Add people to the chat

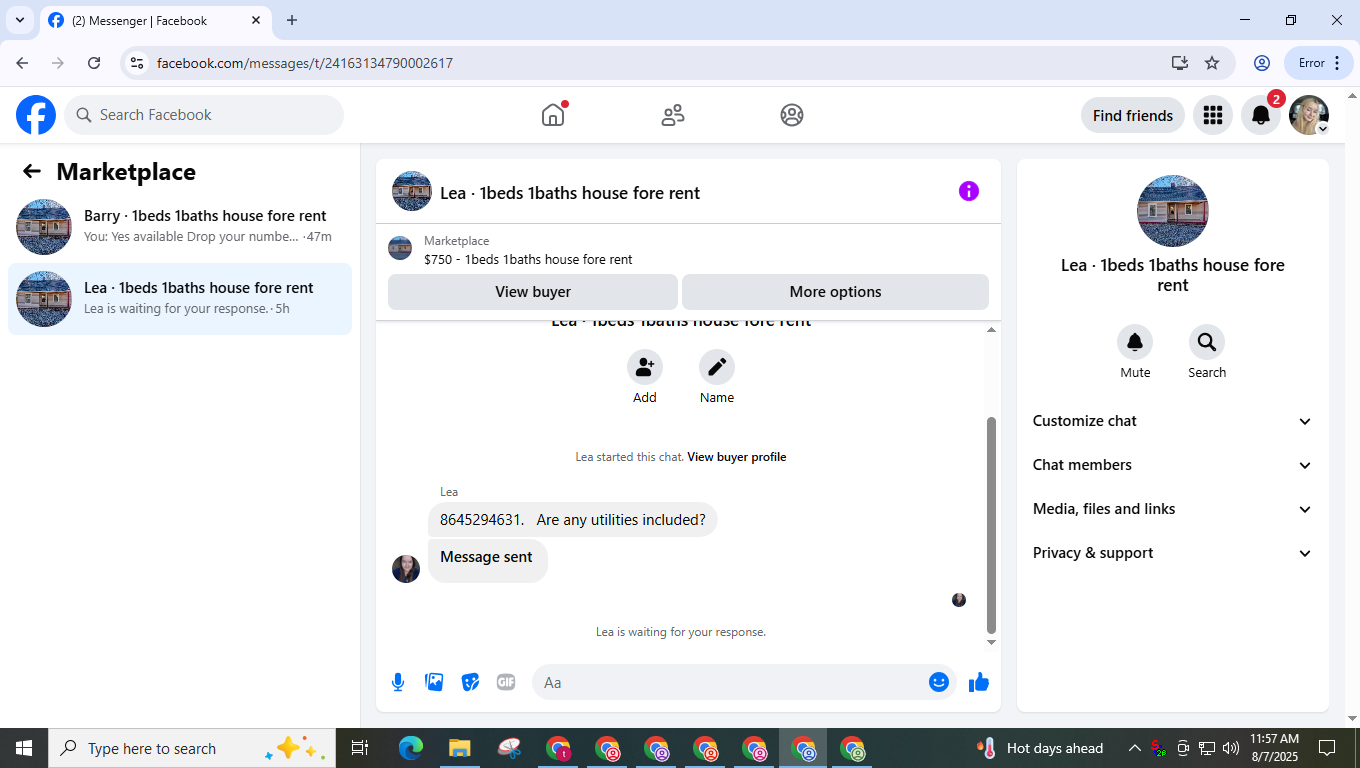645,367
